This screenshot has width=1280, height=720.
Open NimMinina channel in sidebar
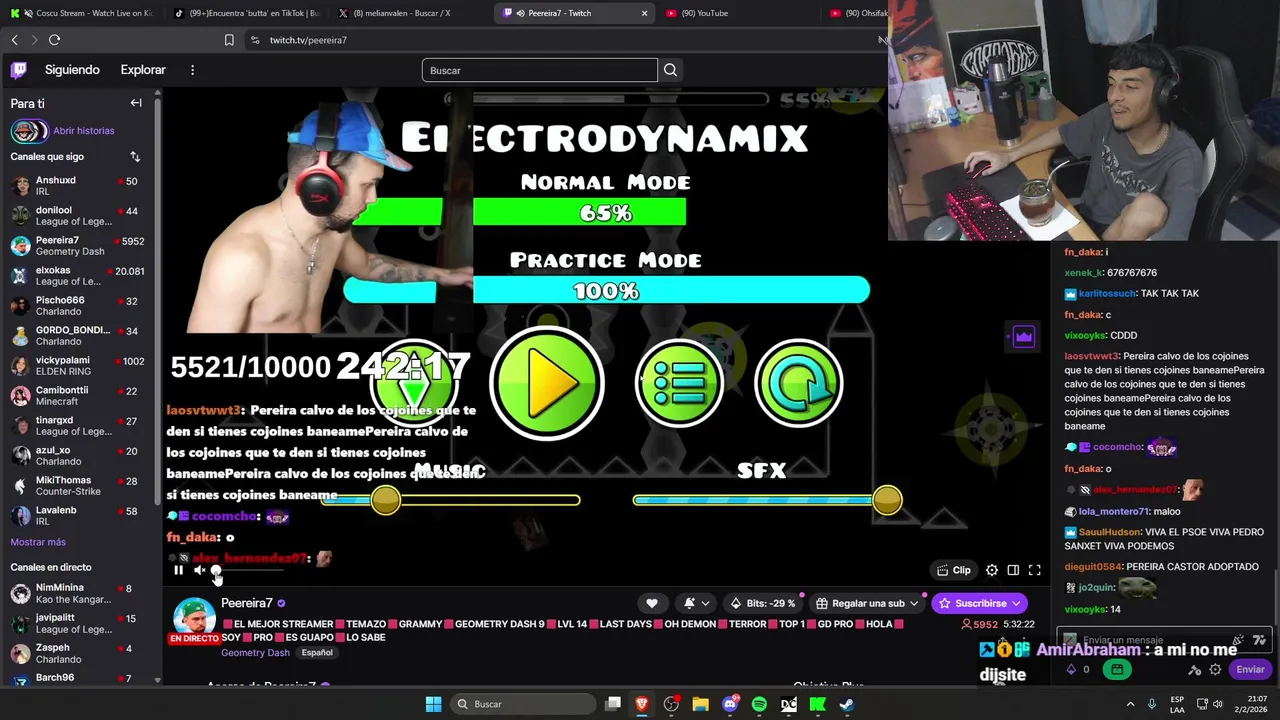[80, 593]
